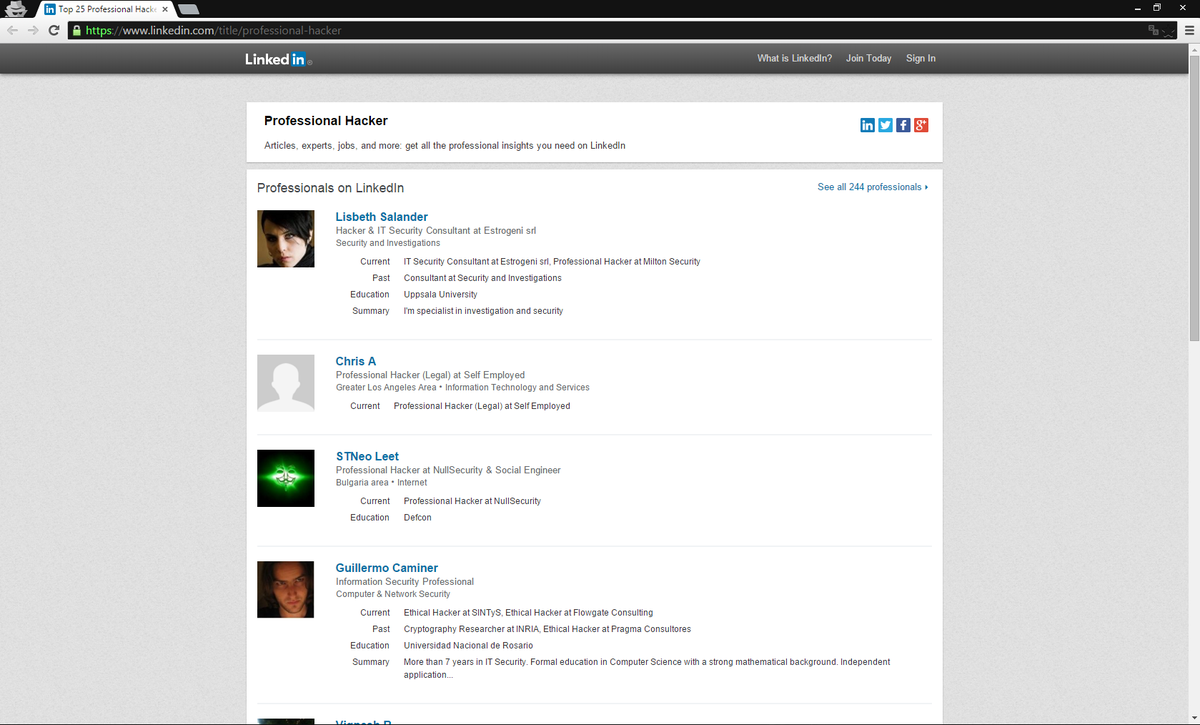1200x725 pixels.
Task: Click 'Uppsala University' education text
Action: pyautogui.click(x=440, y=294)
